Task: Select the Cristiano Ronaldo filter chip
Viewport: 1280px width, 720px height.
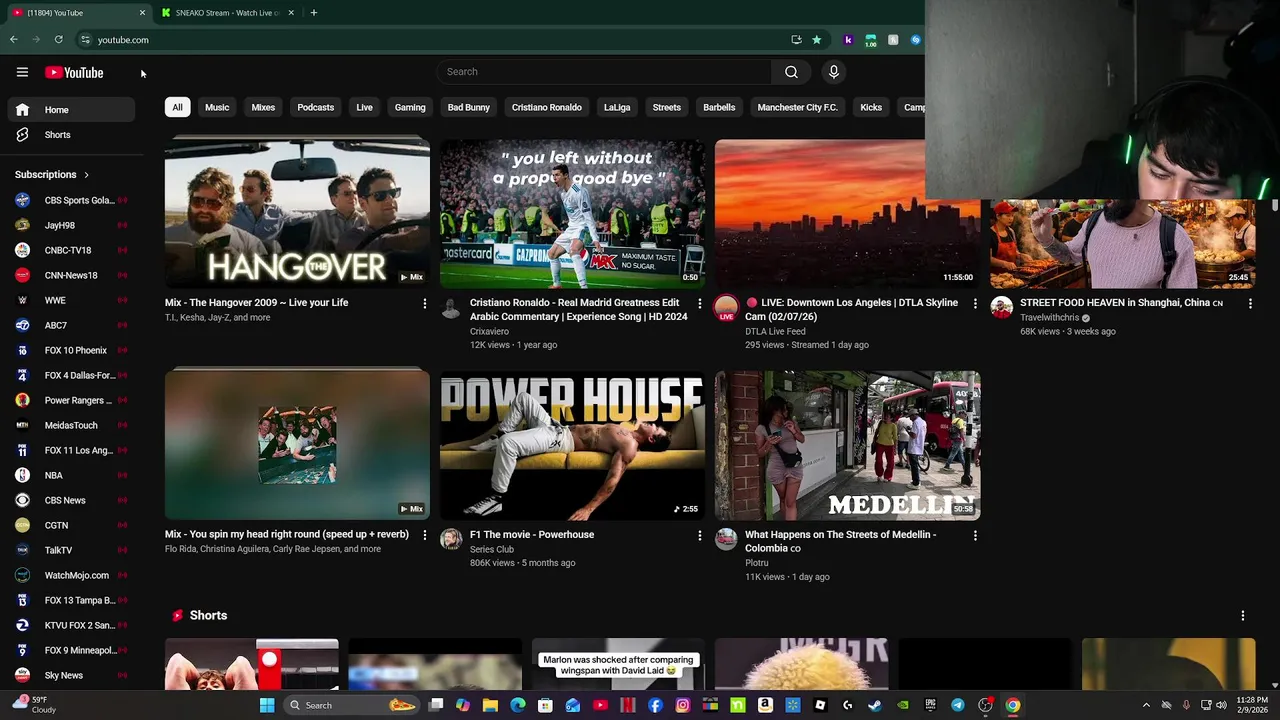Action: pos(546,107)
